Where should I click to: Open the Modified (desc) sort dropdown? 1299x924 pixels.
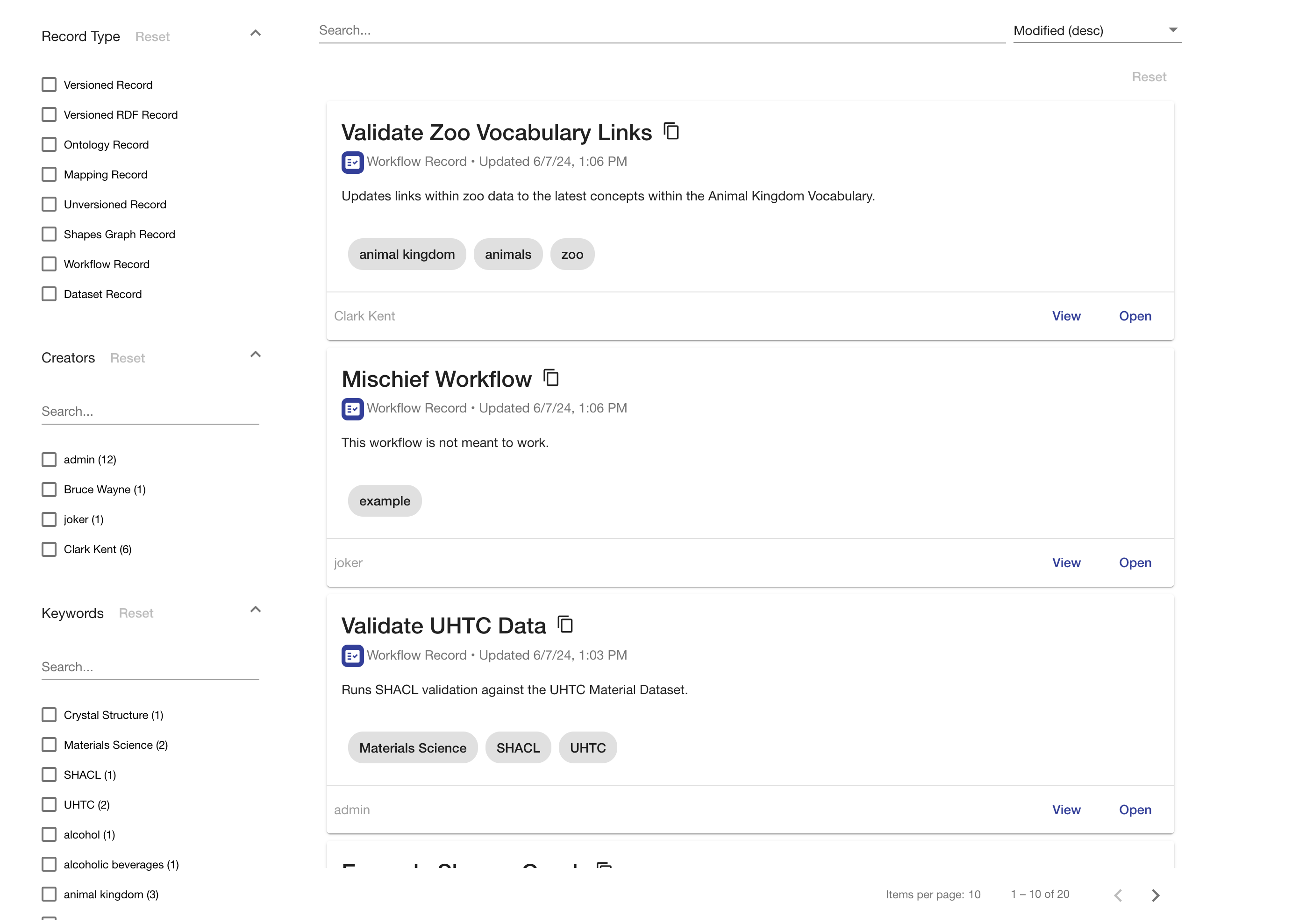[1097, 31]
